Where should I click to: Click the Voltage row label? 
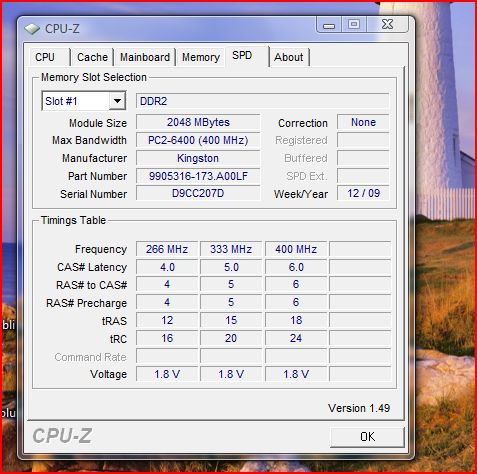click(x=108, y=374)
